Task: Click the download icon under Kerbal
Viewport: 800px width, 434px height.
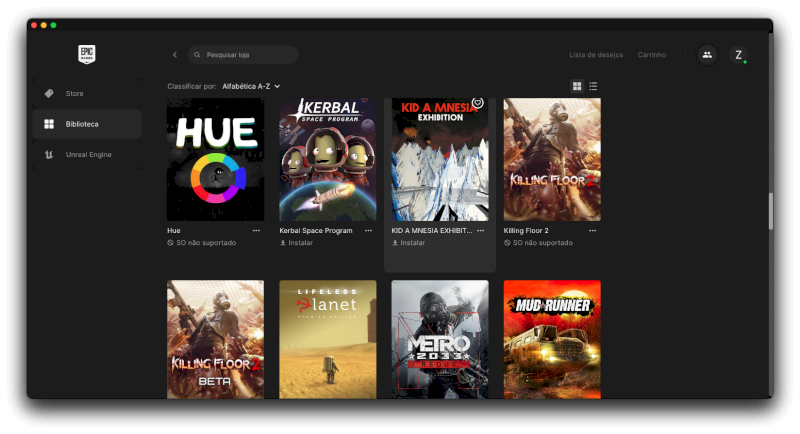Action: 283,243
